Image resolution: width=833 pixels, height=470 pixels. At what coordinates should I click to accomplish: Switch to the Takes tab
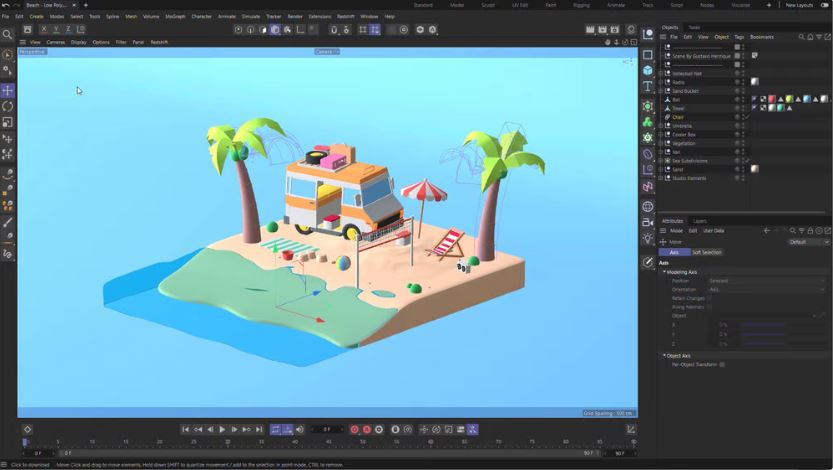[x=694, y=27]
